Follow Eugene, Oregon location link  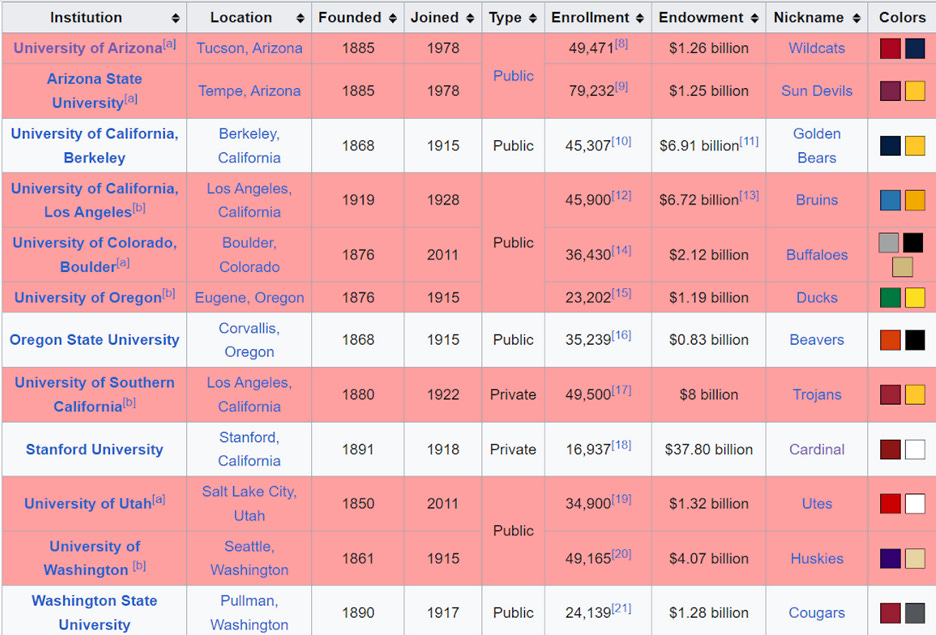[250, 298]
